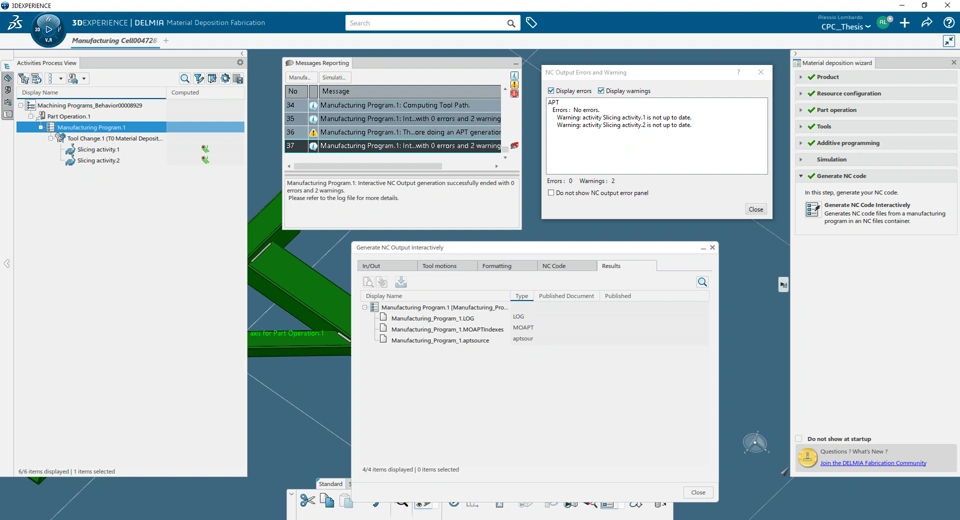
Task: Filter messages by yellow warning icon
Action: tap(514, 85)
